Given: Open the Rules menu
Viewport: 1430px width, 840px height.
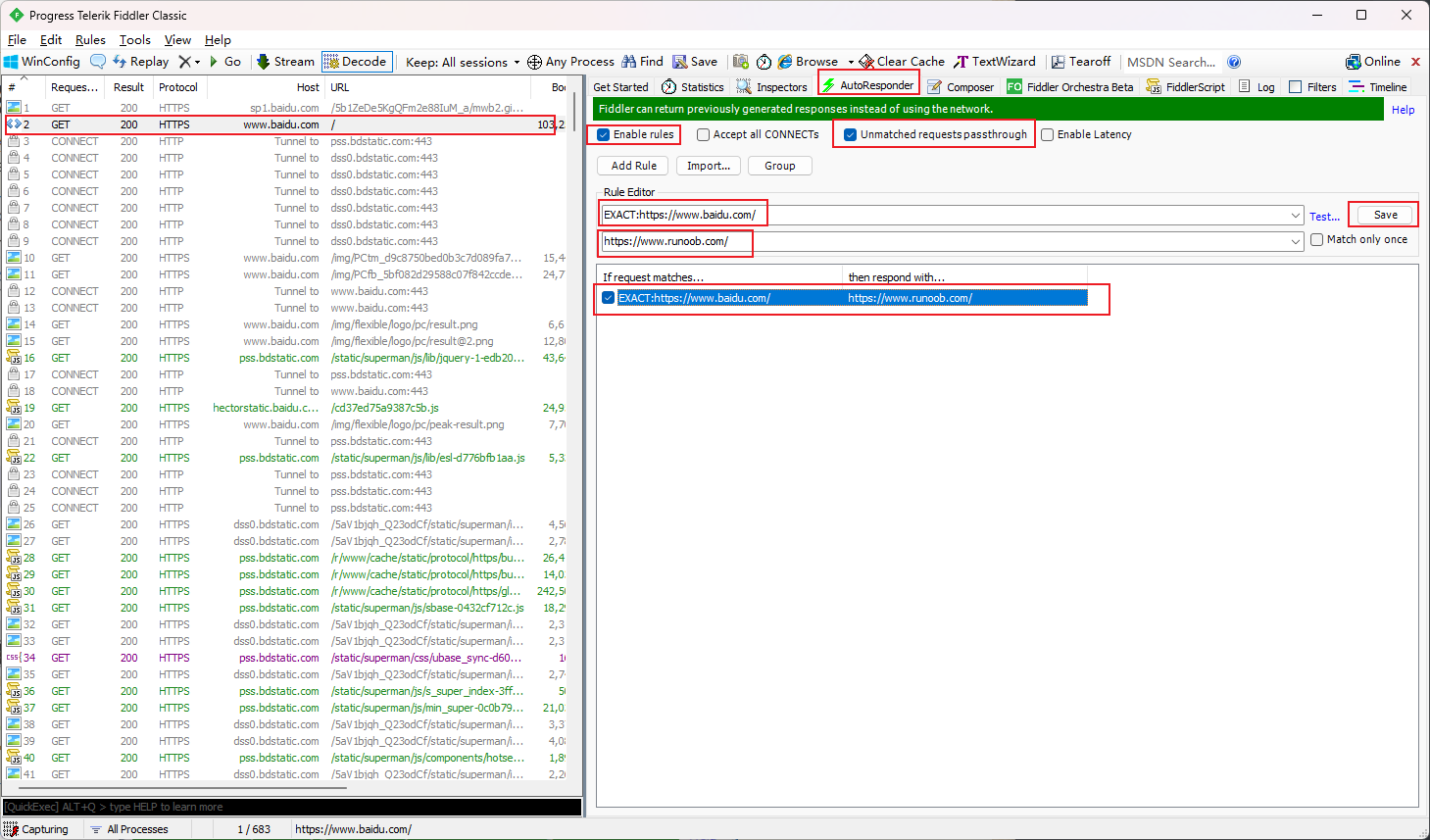Looking at the screenshot, I should [90, 40].
